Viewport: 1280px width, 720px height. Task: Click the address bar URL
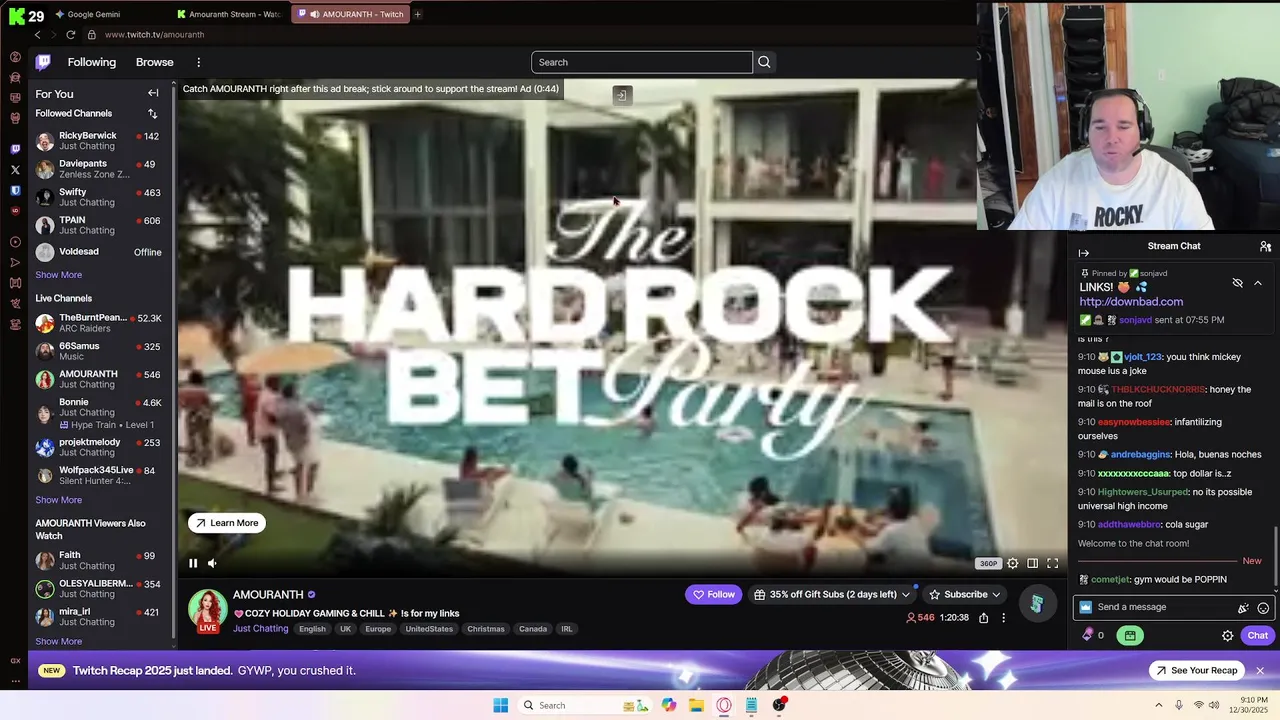pyautogui.click(x=154, y=35)
